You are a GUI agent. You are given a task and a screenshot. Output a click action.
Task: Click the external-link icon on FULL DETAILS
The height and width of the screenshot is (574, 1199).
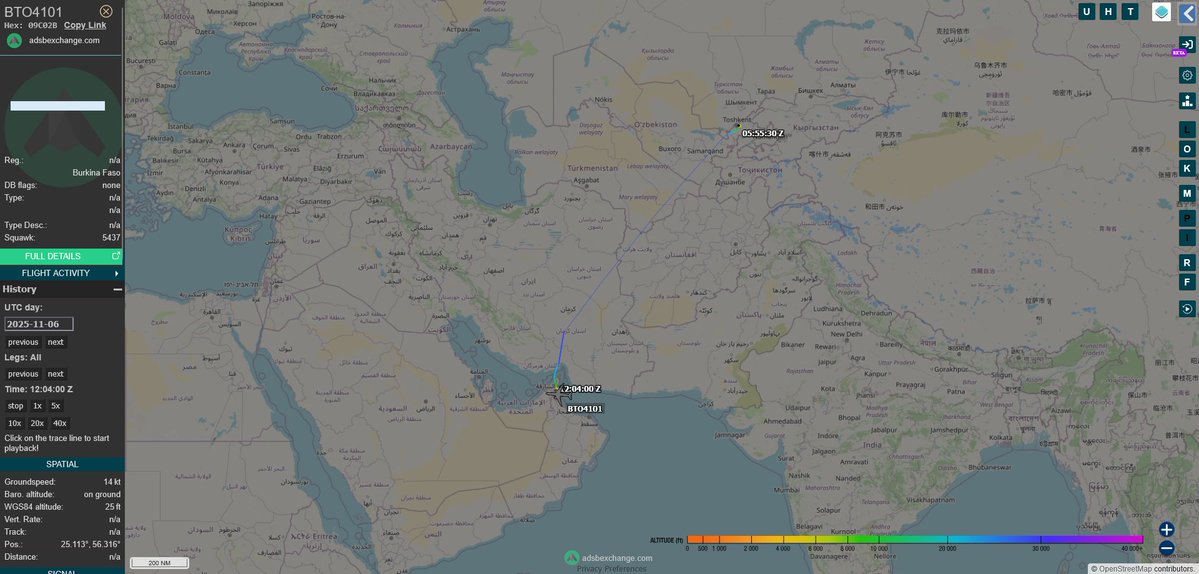[116, 256]
